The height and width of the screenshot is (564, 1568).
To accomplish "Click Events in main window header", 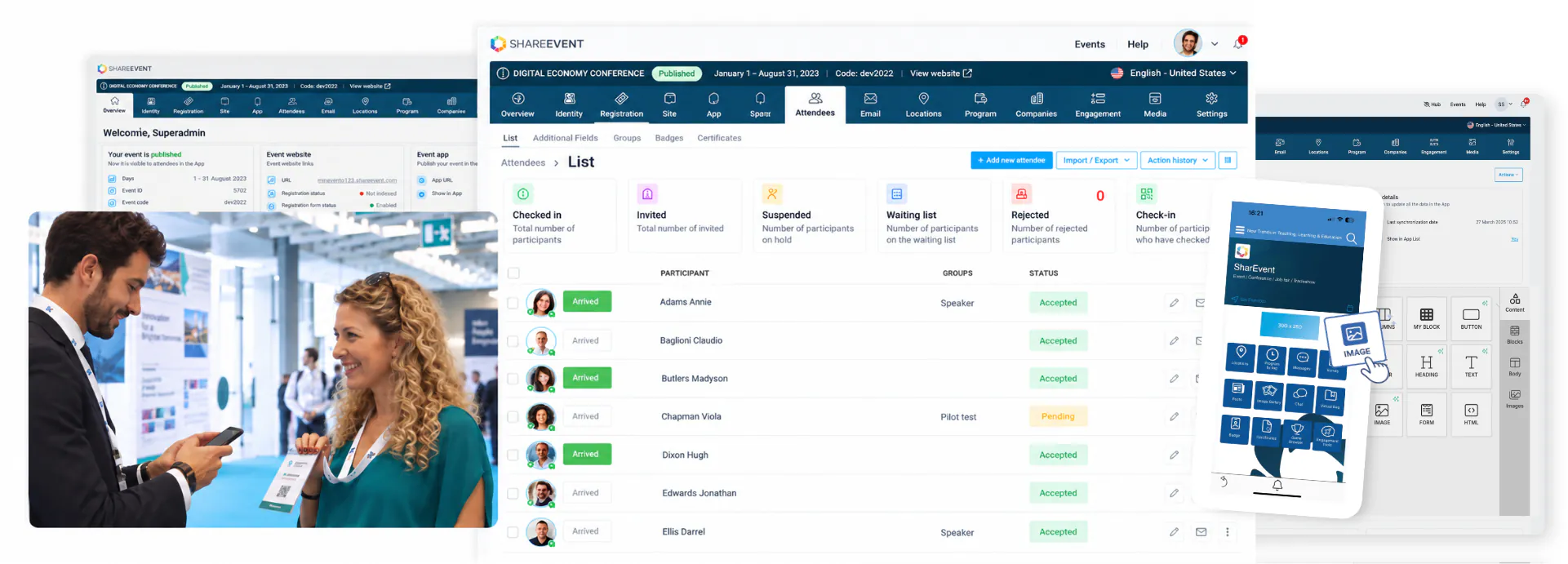I will tap(1090, 45).
